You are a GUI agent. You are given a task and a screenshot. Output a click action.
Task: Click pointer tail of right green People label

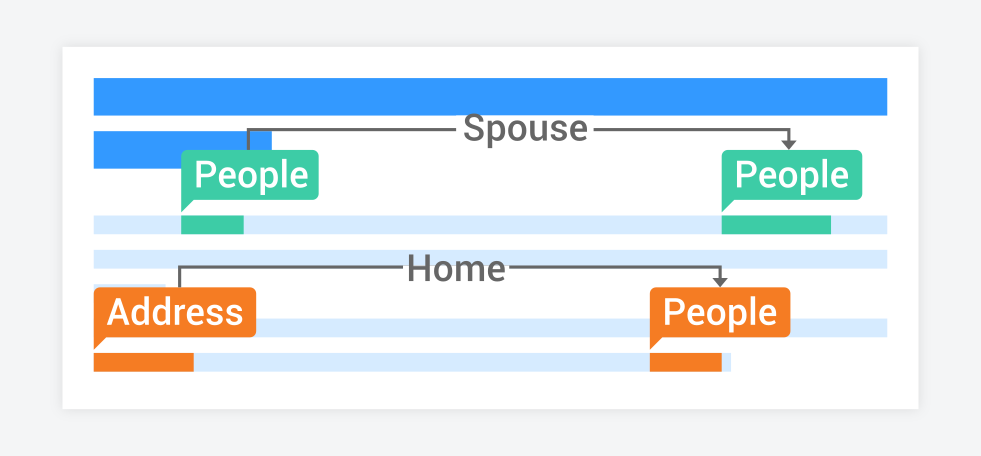tap(727, 205)
